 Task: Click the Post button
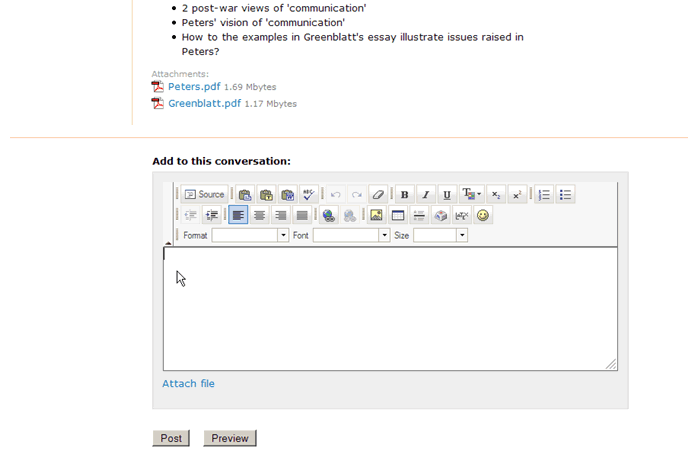171,438
